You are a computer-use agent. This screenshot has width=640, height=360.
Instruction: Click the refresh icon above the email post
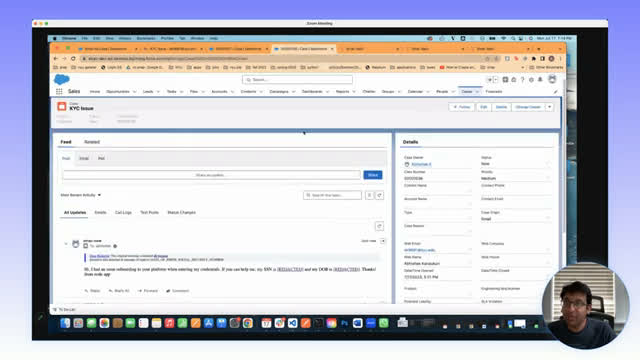point(379,226)
